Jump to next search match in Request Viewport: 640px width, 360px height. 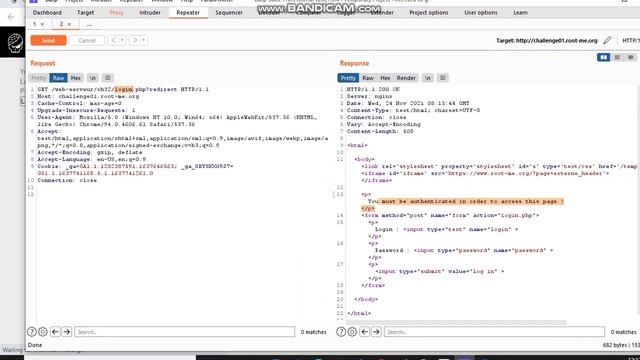pos(67,332)
